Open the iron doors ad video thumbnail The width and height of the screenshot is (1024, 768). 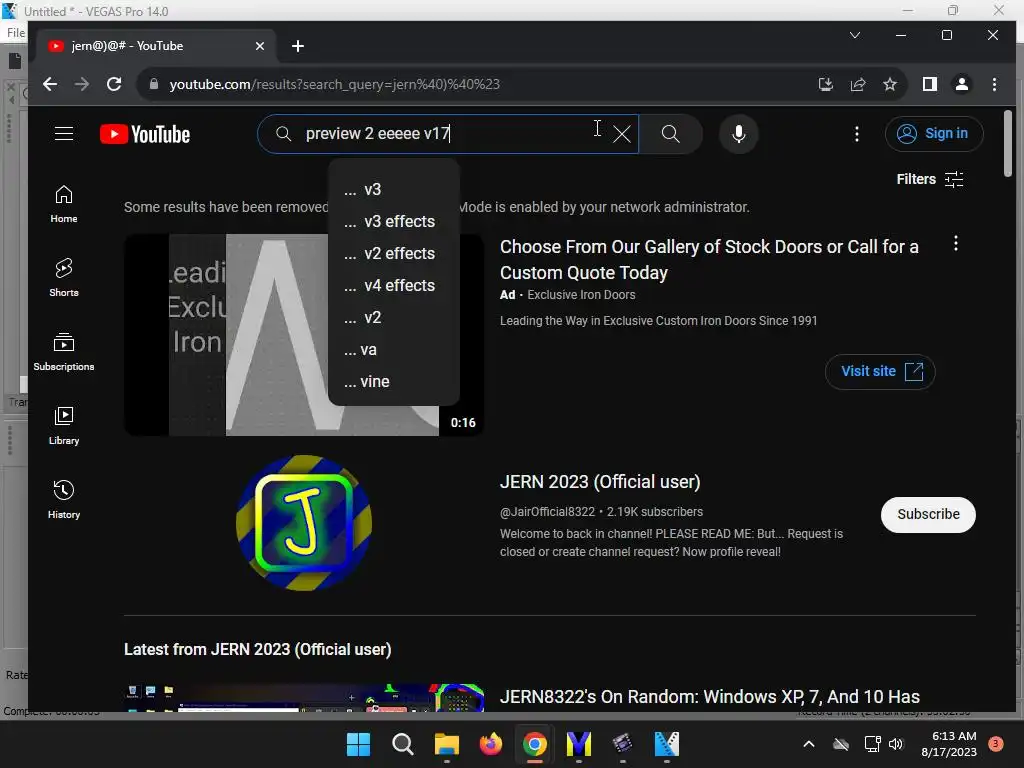pyautogui.click(x=304, y=334)
